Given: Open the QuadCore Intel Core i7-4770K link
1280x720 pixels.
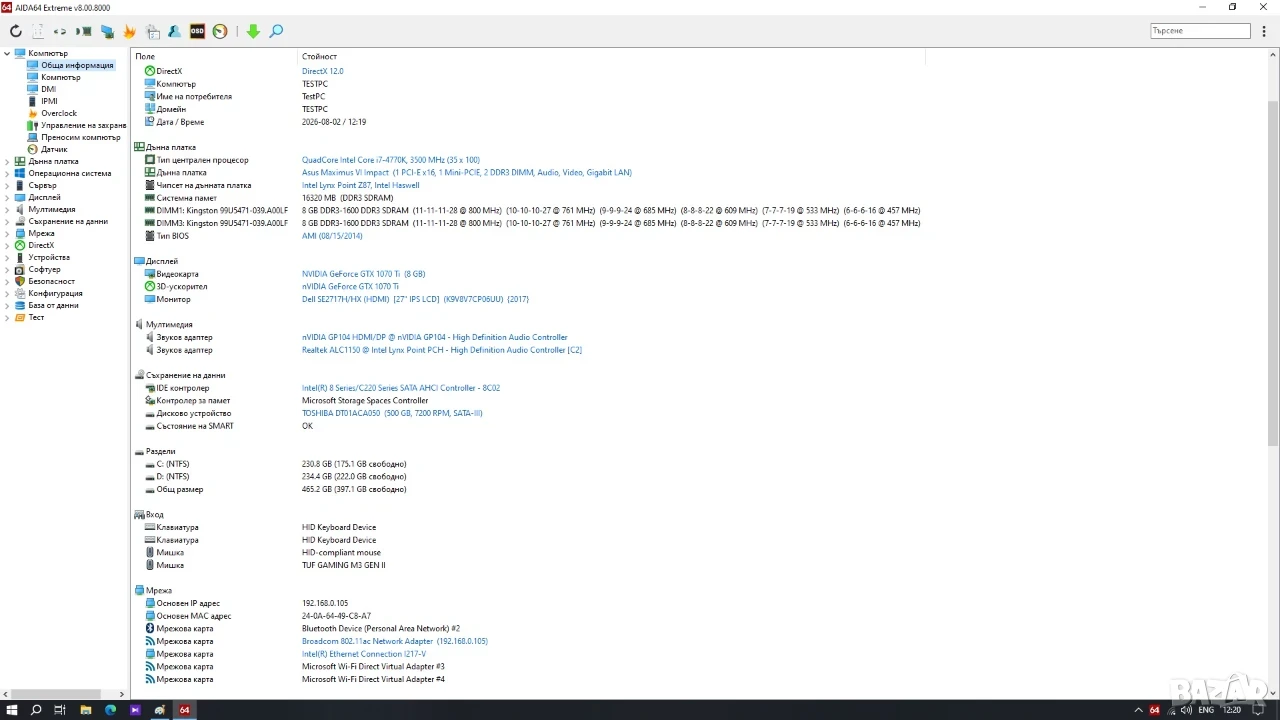Looking at the screenshot, I should (x=391, y=160).
